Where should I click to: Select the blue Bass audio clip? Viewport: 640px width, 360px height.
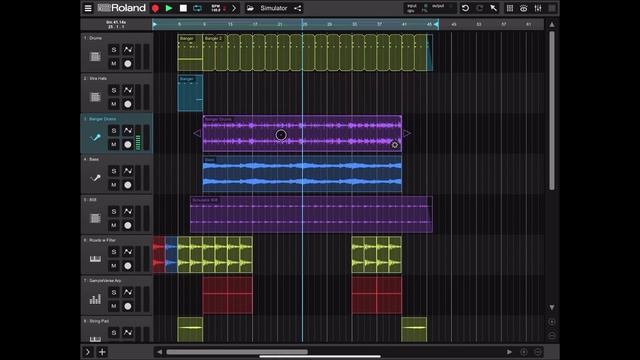pos(302,174)
